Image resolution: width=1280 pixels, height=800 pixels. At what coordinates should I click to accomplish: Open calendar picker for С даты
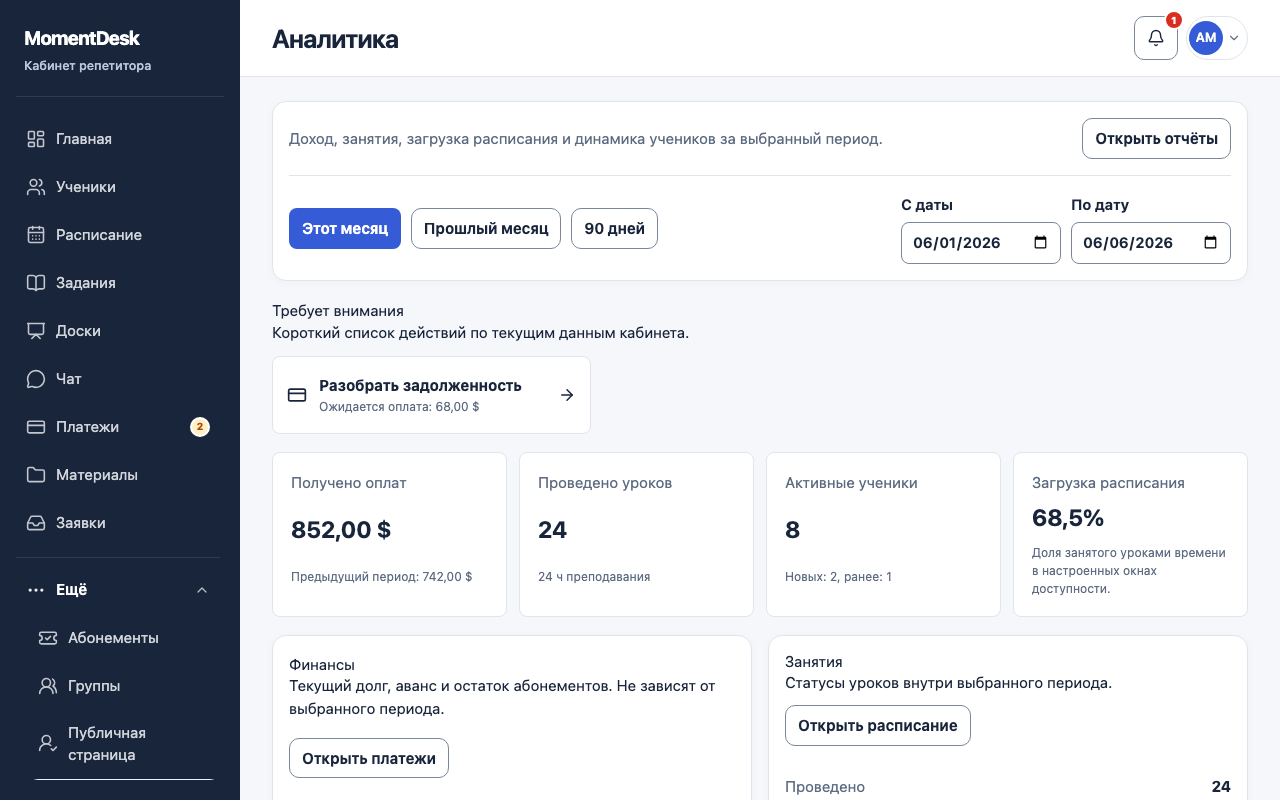pyautogui.click(x=1040, y=243)
